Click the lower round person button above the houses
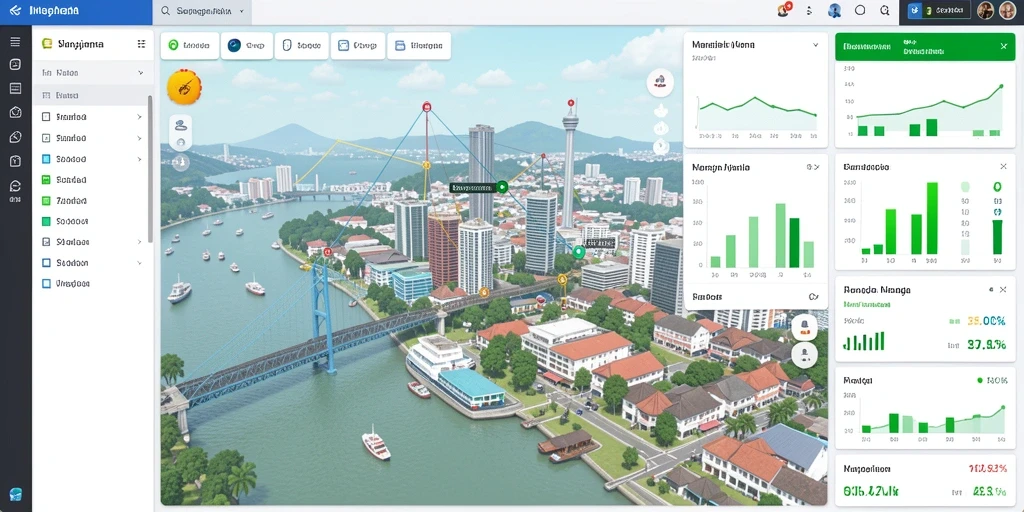Viewport: 1024px width, 512px height. (x=805, y=355)
